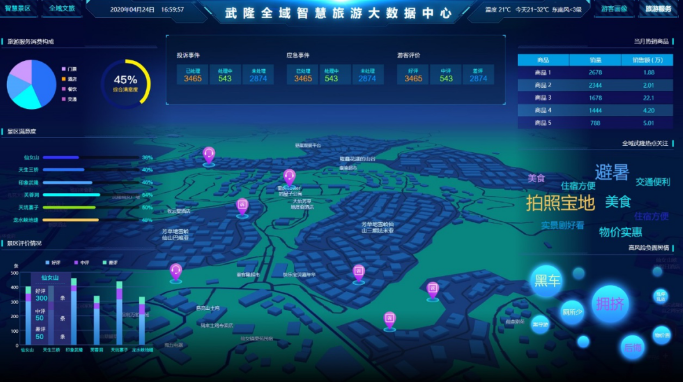This screenshot has width=683, height=382.
Task: Click the 印象武隆 stacked bar in chart
Action: point(74,312)
